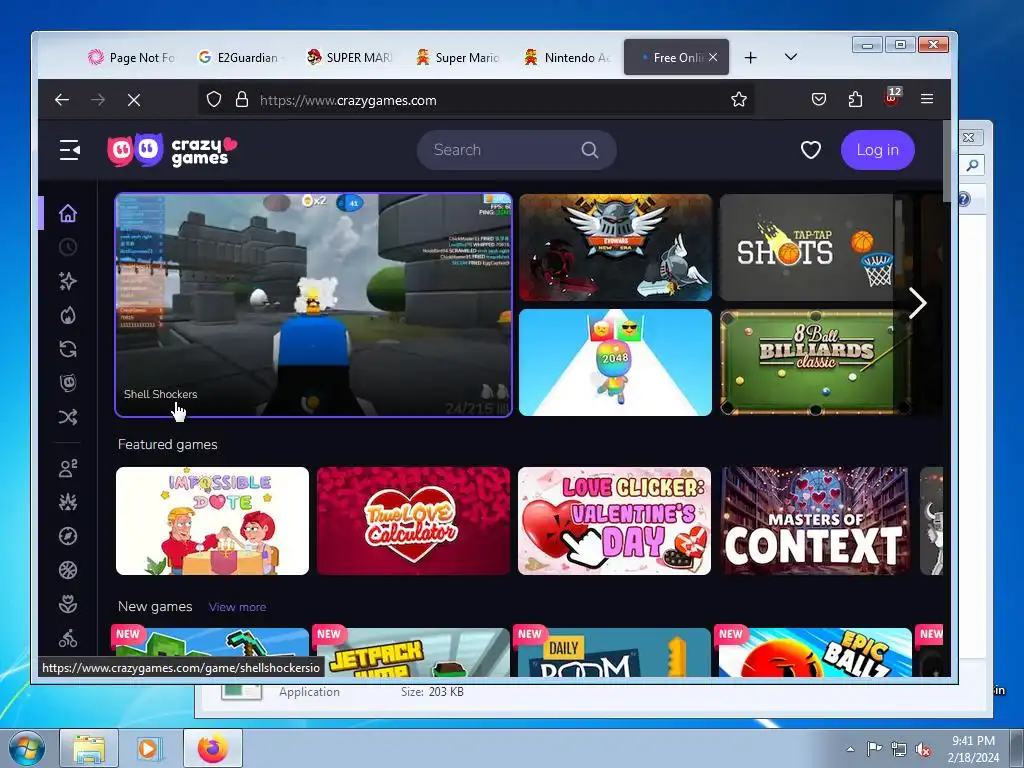Expand the list all tabs chevron

pyautogui.click(x=790, y=57)
